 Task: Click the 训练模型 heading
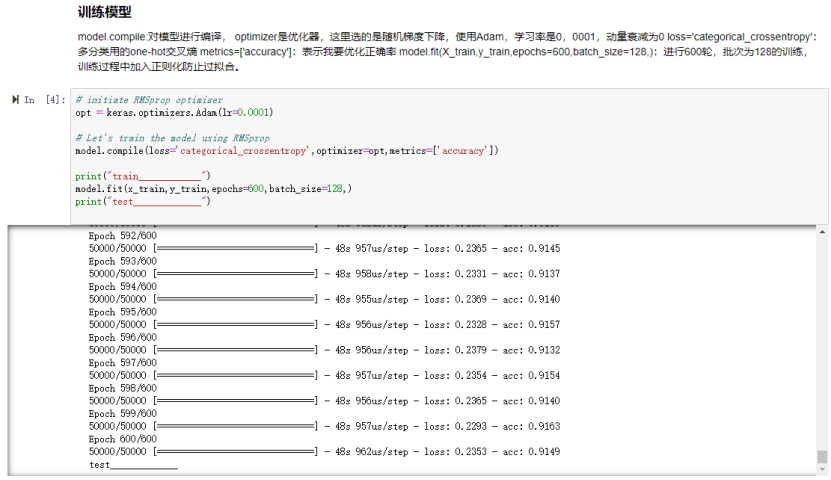click(104, 12)
